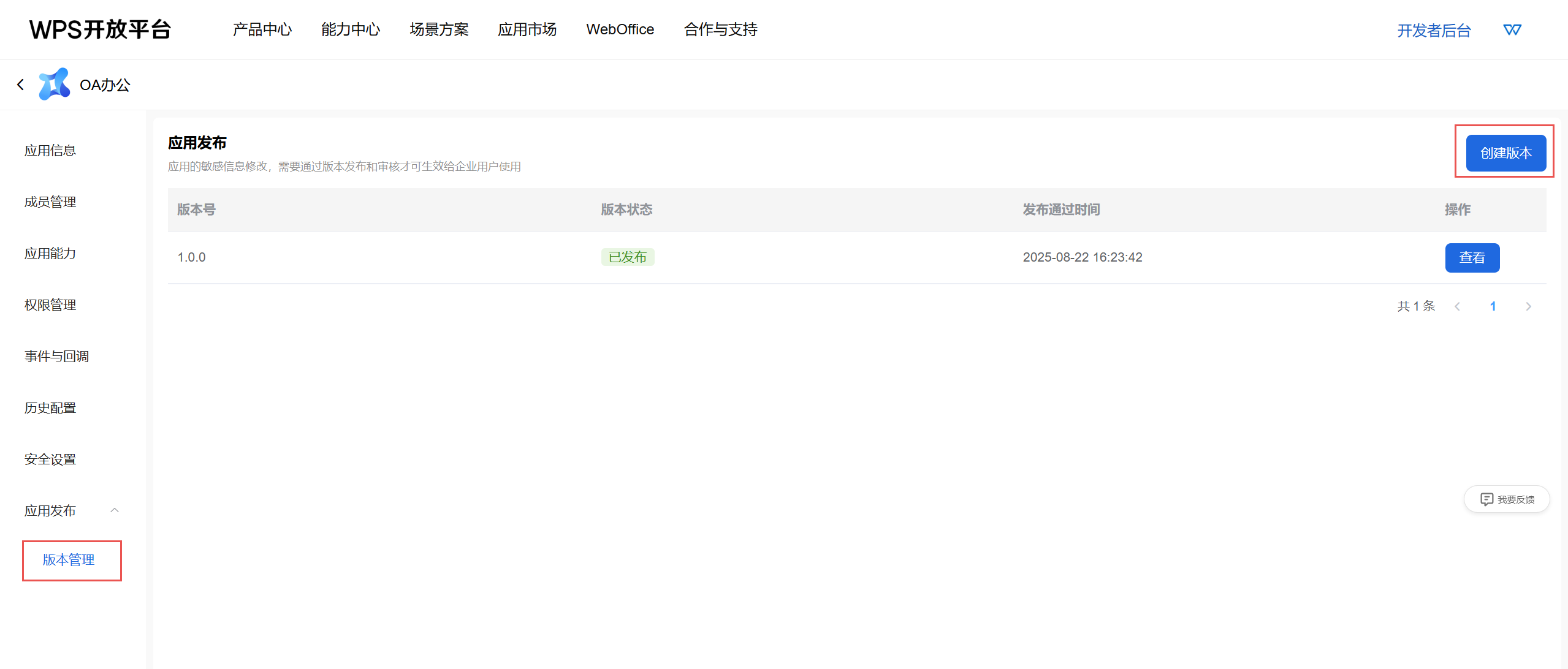Image resolution: width=1568 pixels, height=669 pixels.
Task: Open the 合作与支持 menu
Action: (x=720, y=29)
